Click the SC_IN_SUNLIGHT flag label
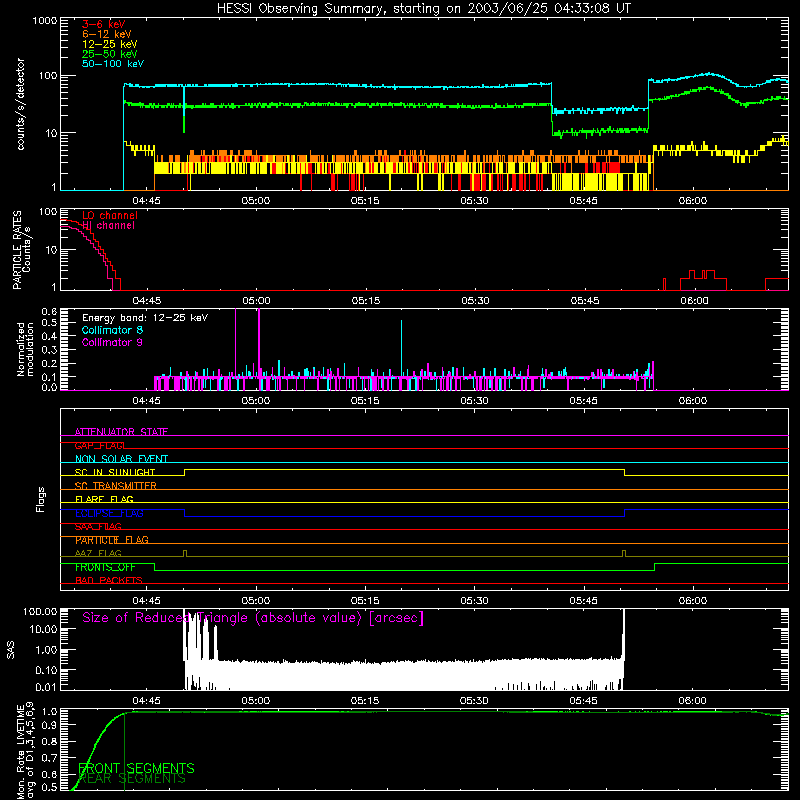The height and width of the screenshot is (800, 800). tap(115, 472)
